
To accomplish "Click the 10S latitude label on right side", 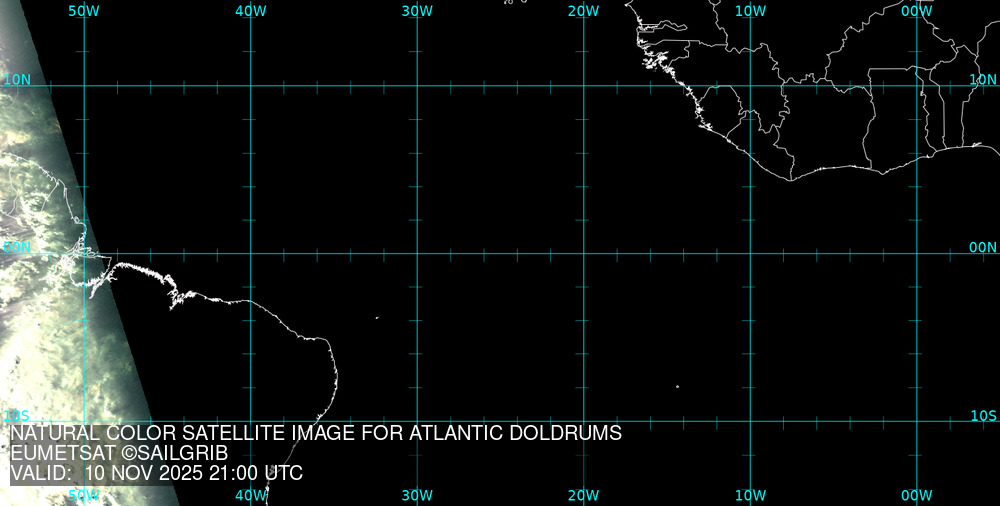I will [984, 415].
